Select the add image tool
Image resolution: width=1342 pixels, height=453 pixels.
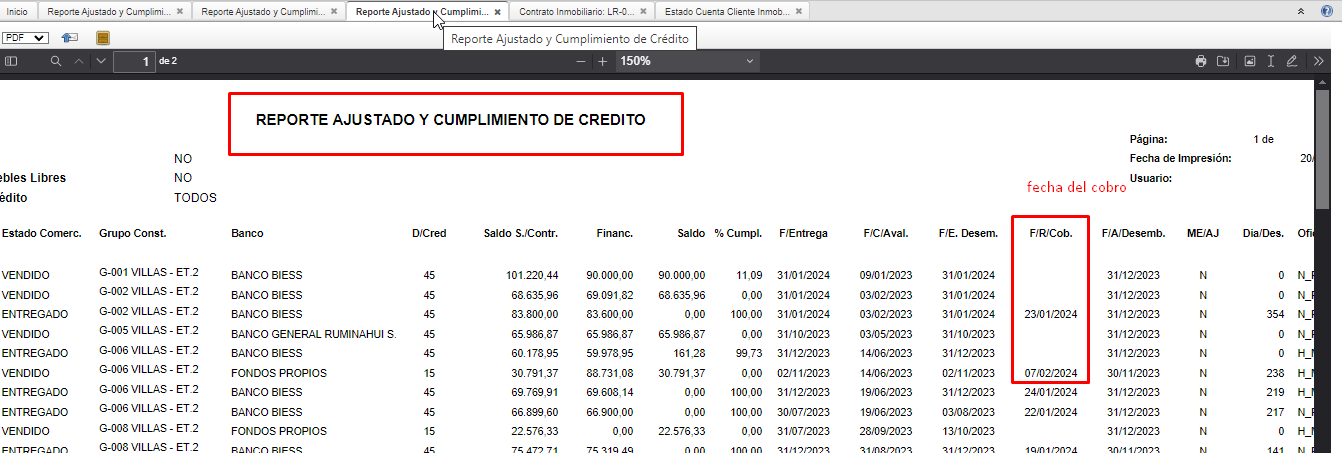1249,62
